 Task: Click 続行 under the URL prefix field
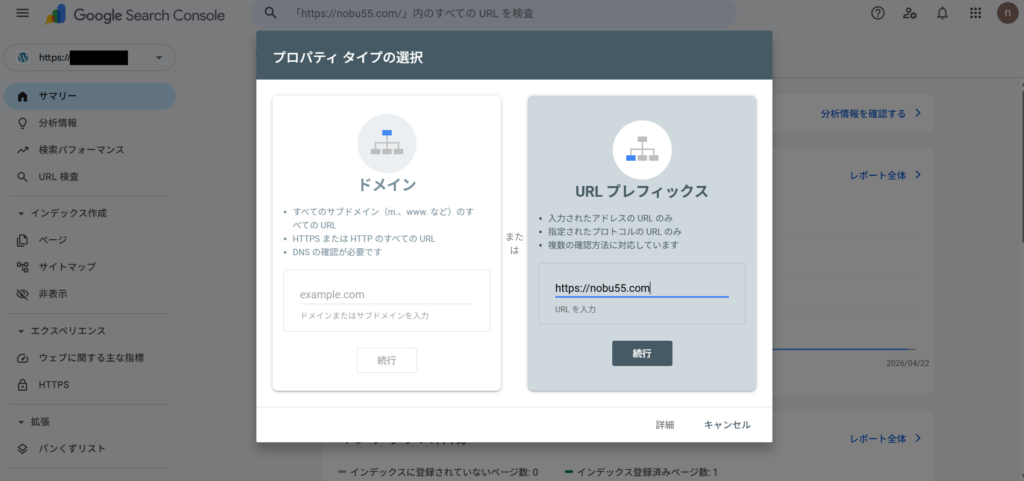[641, 353]
